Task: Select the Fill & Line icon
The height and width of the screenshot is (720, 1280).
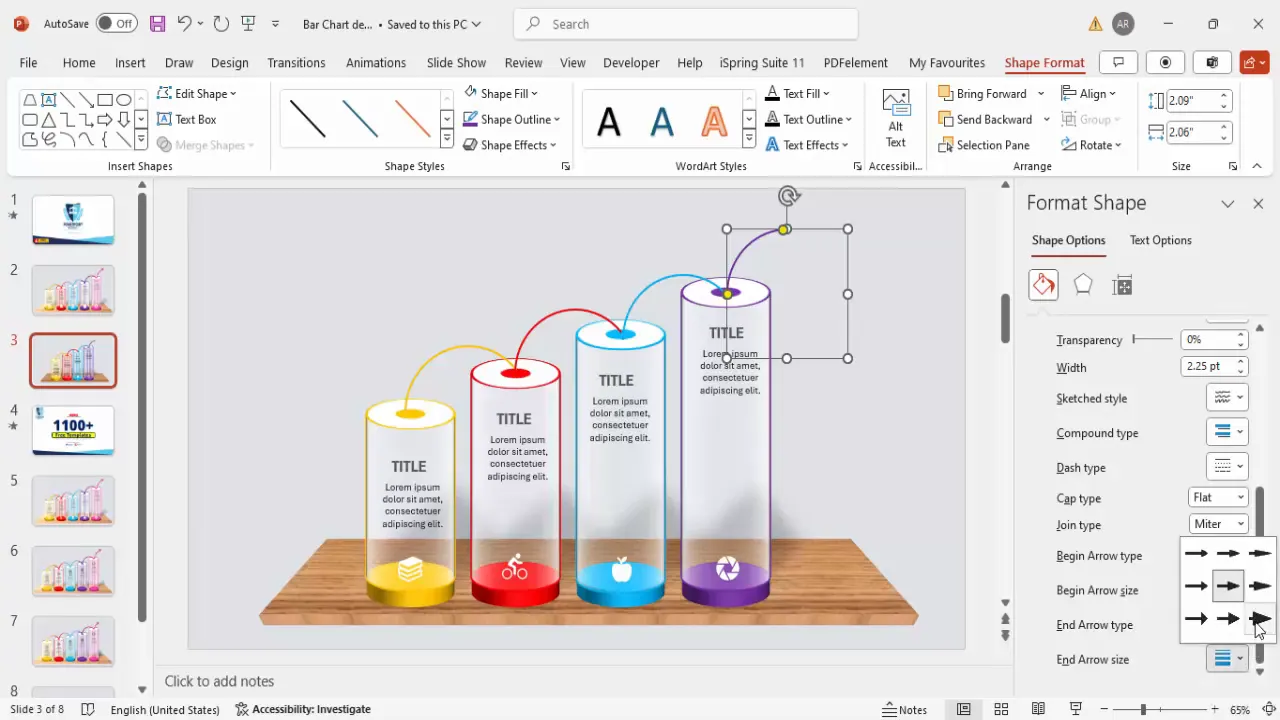Action: pyautogui.click(x=1043, y=285)
